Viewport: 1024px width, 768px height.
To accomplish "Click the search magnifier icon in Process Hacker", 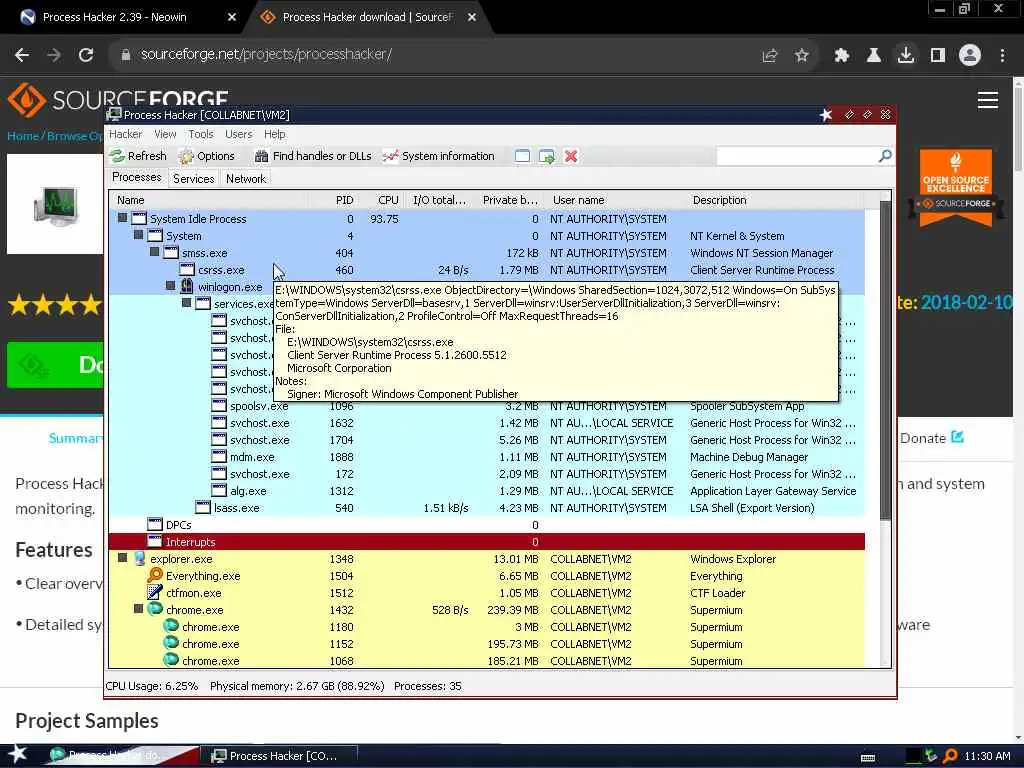I will [x=885, y=155].
